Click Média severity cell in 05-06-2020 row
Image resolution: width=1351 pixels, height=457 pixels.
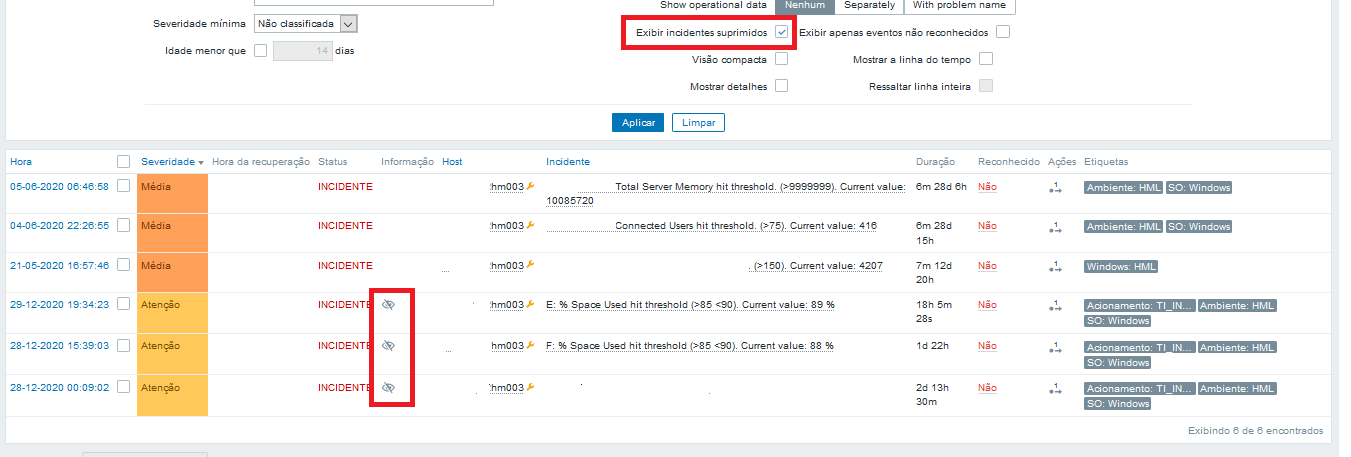(172, 193)
